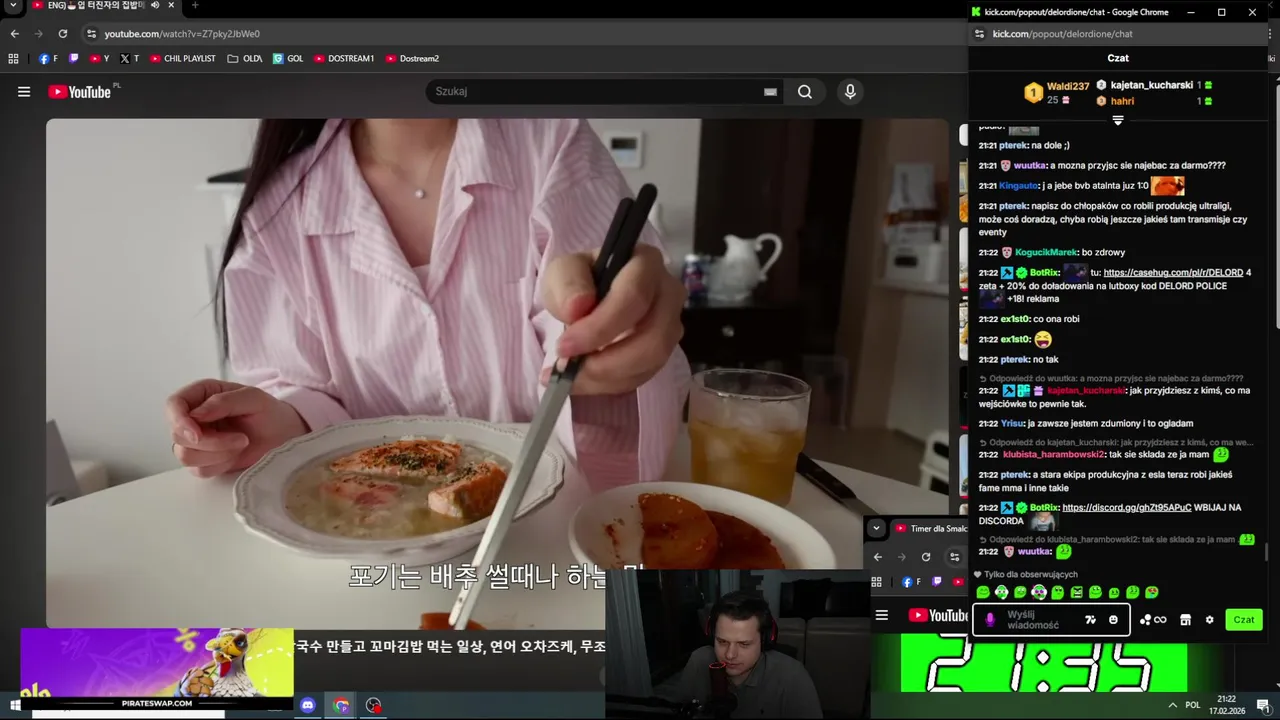The width and height of the screenshot is (1280, 720).
Task: Open the X T bookmark
Action: (x=130, y=59)
